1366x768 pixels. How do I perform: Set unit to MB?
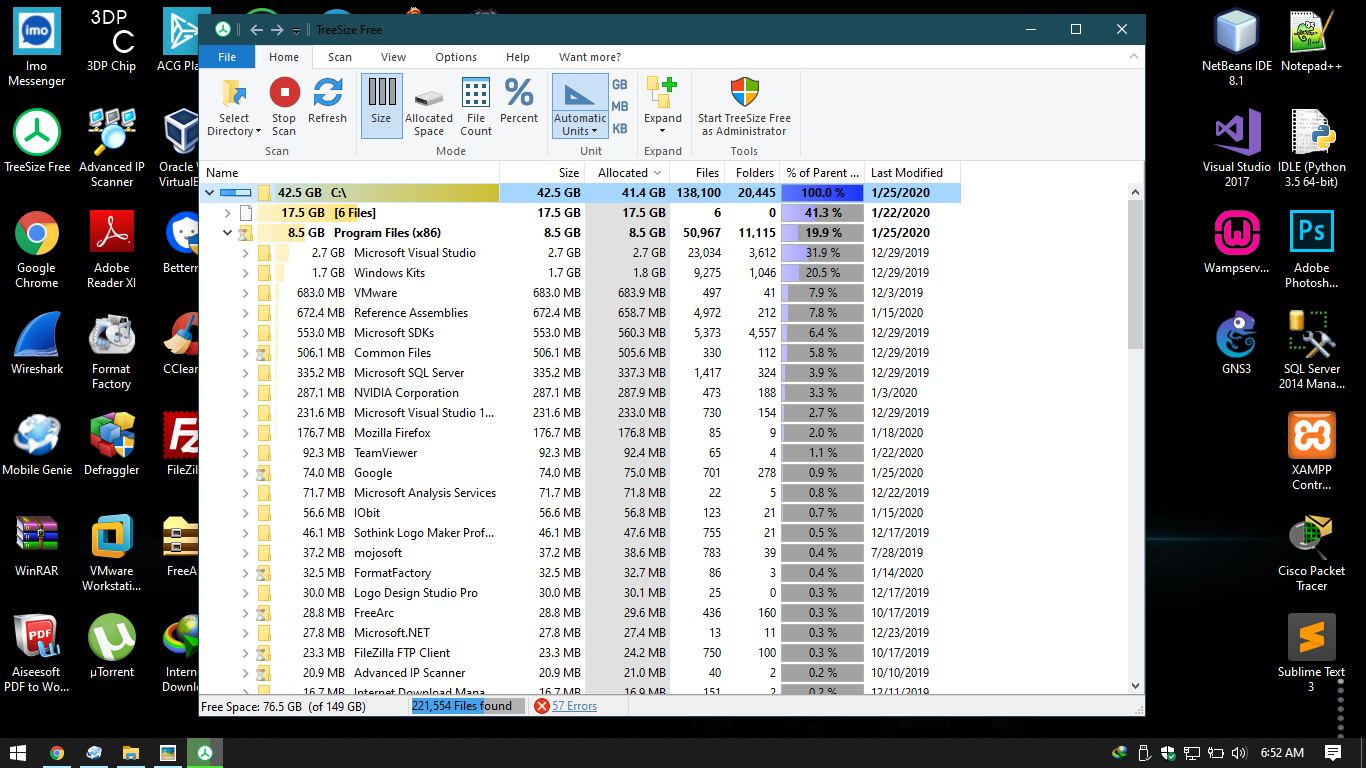(620, 107)
